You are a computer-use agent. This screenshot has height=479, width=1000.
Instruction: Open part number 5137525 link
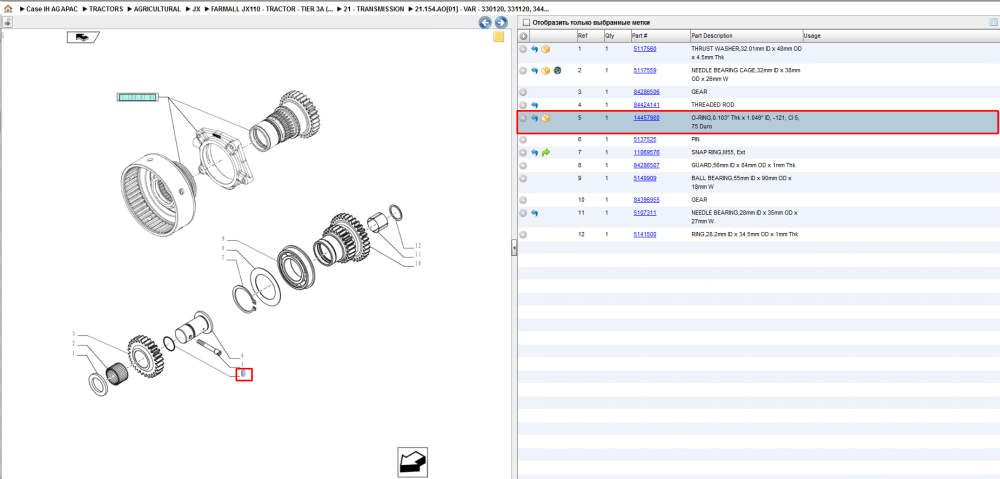point(645,139)
